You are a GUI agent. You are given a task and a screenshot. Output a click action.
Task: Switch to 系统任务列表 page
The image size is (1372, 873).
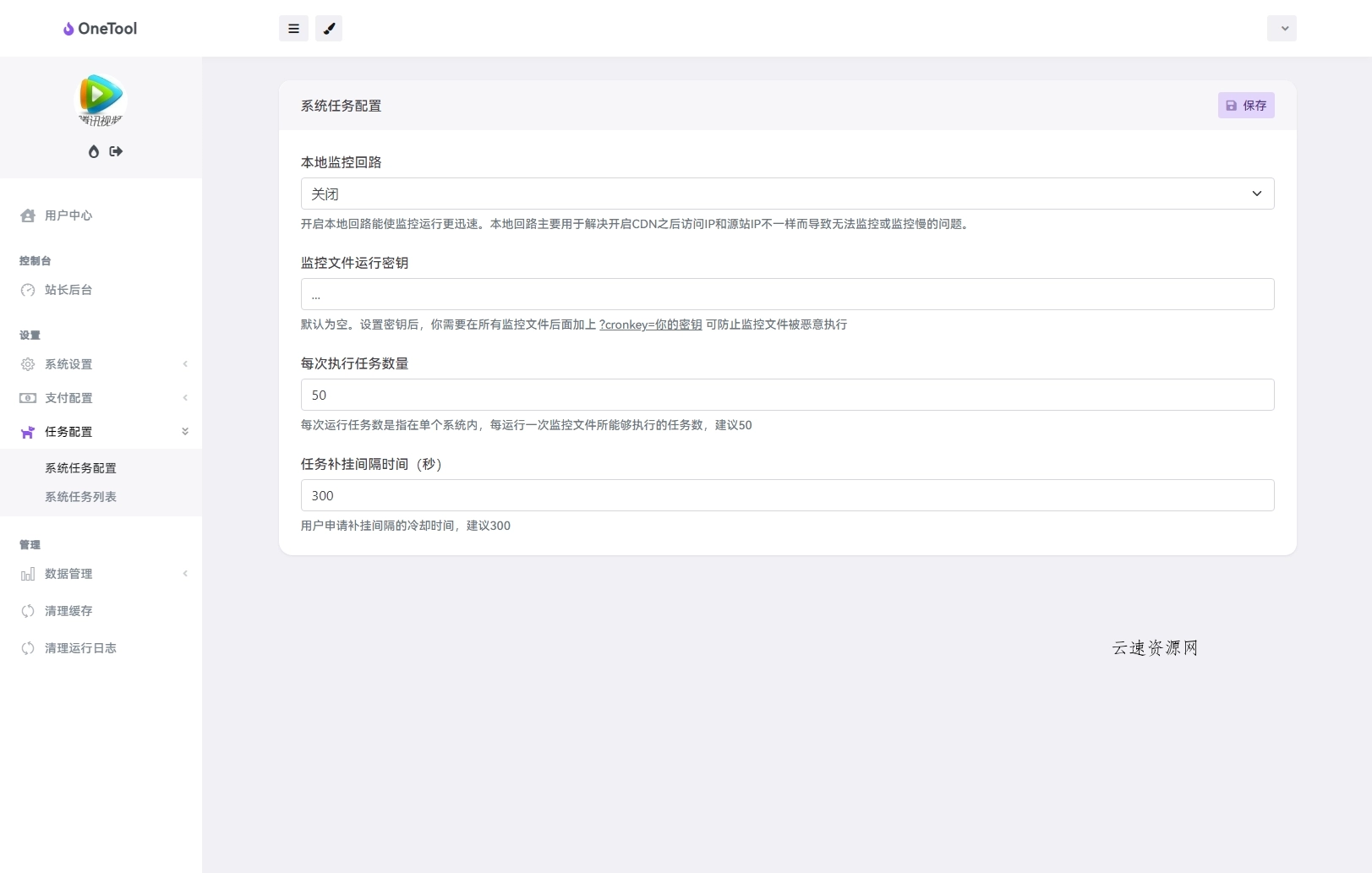(80, 496)
